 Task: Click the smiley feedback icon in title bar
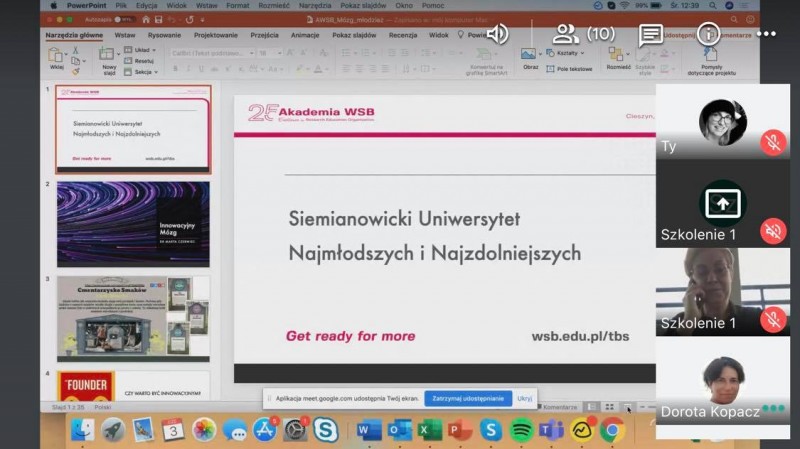tap(750, 19)
